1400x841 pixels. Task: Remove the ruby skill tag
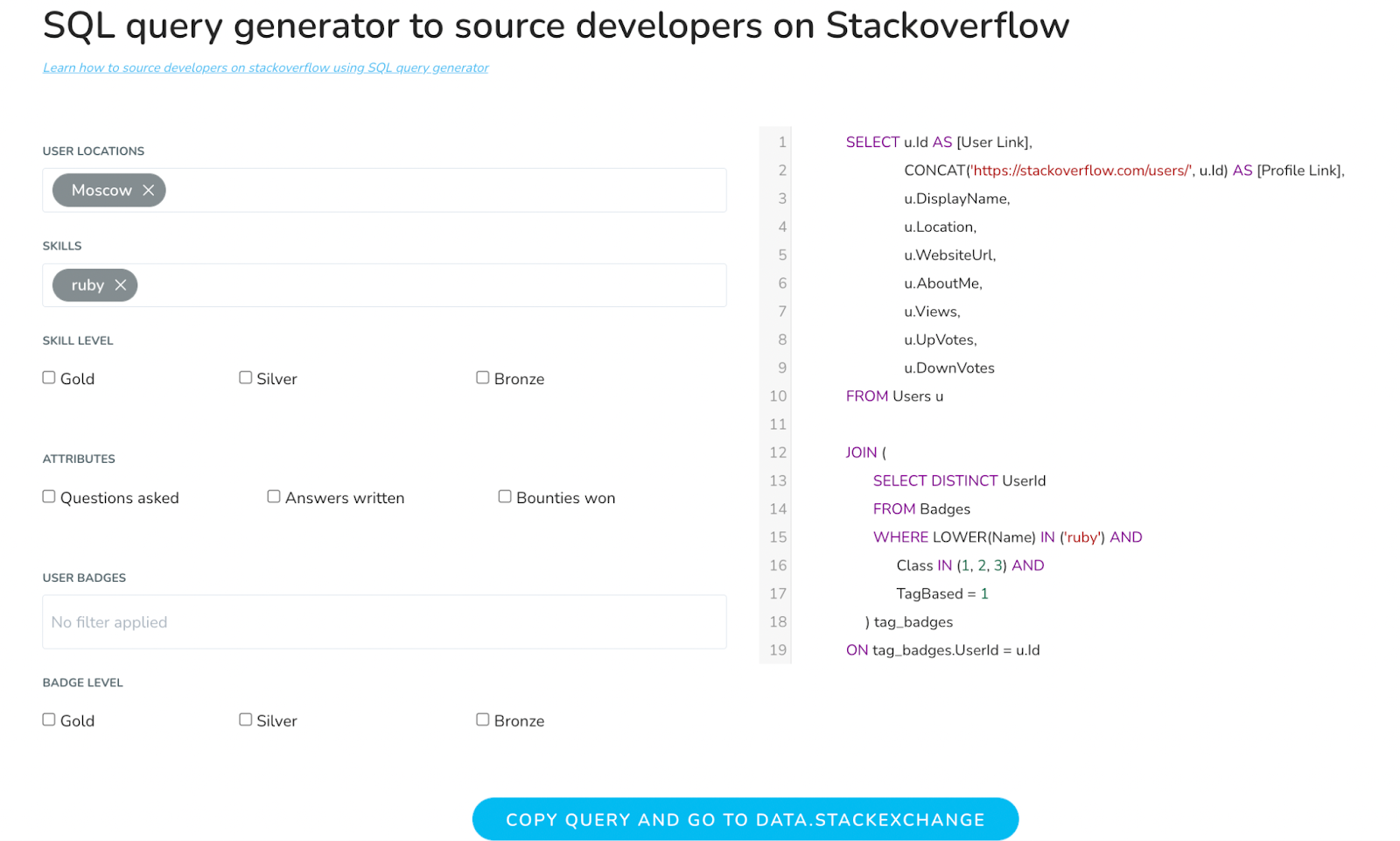click(121, 285)
